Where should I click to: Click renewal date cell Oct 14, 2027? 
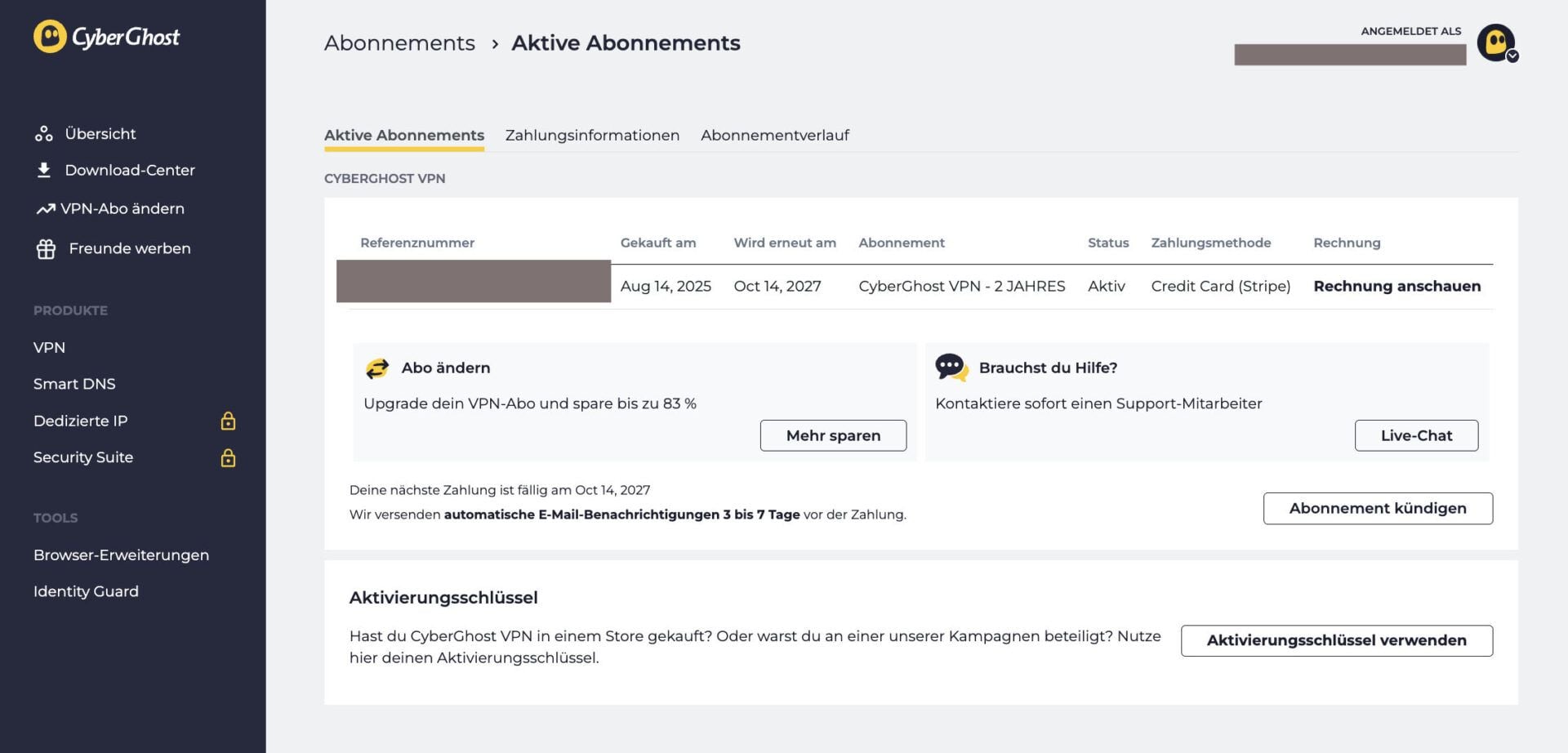coord(777,286)
